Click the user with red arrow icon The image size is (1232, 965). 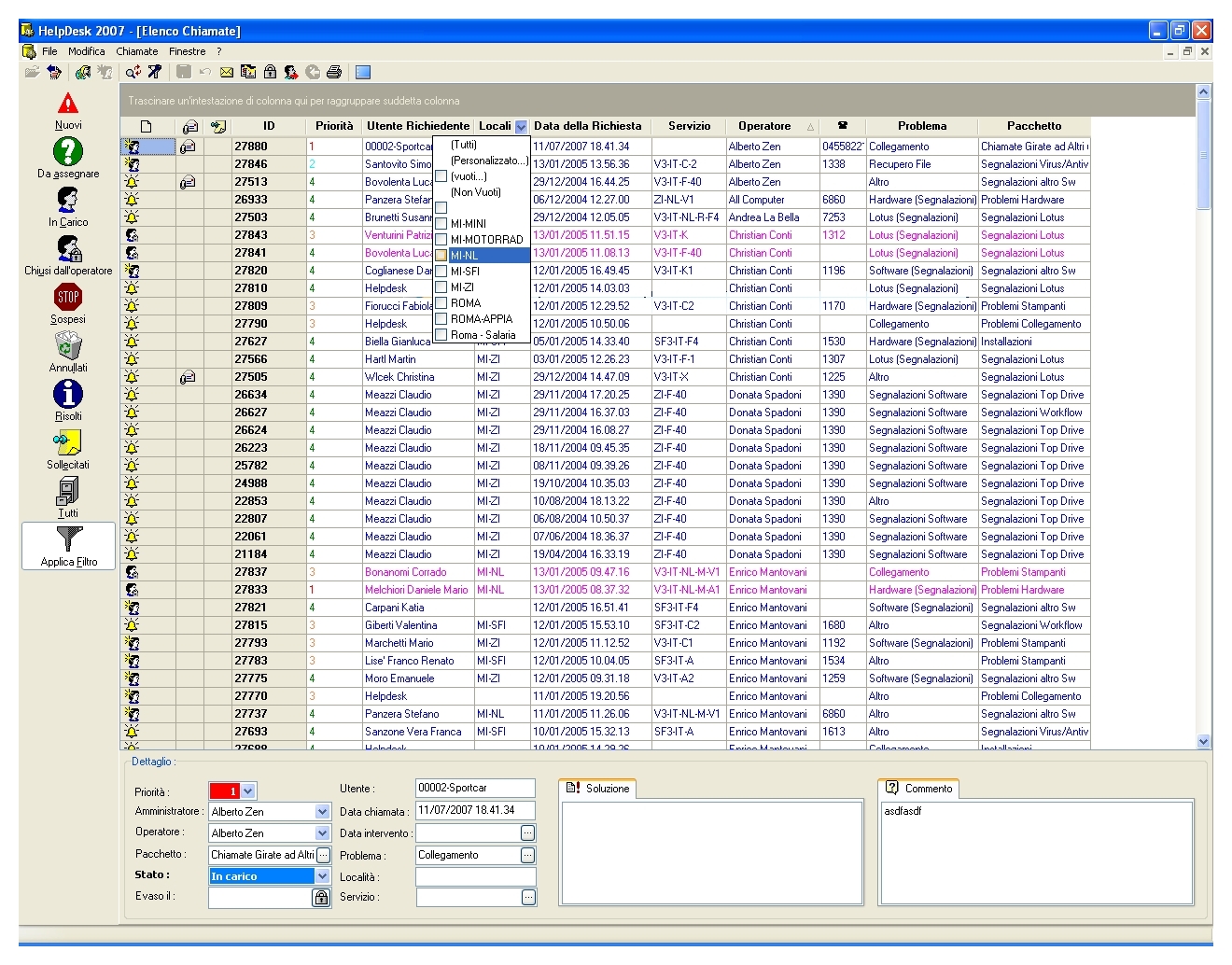(291, 72)
